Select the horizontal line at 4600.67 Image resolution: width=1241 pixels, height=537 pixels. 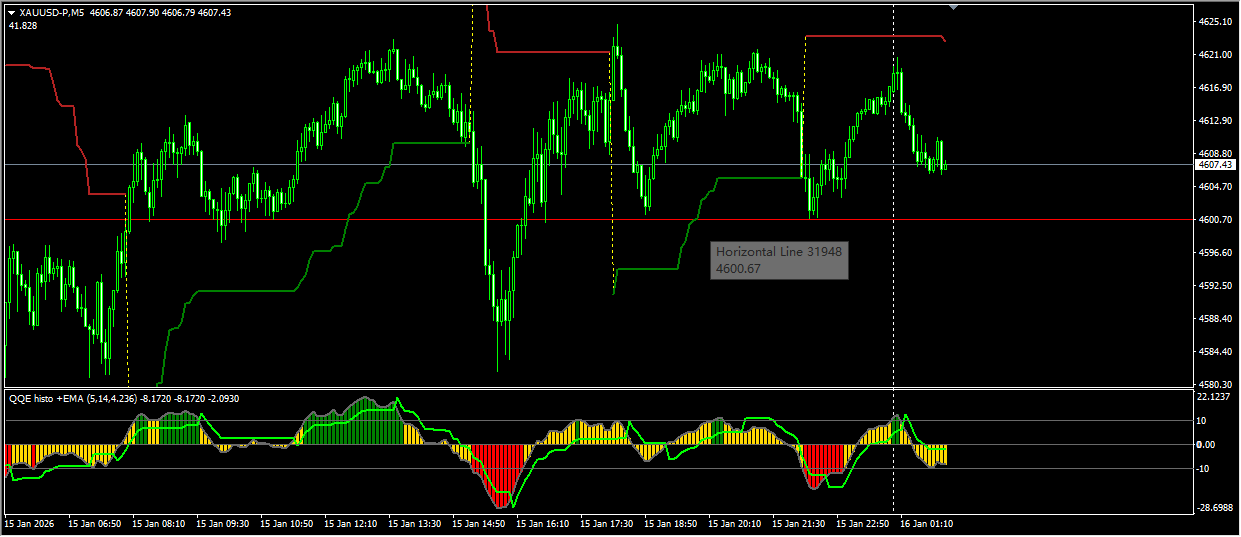(x=400, y=219)
